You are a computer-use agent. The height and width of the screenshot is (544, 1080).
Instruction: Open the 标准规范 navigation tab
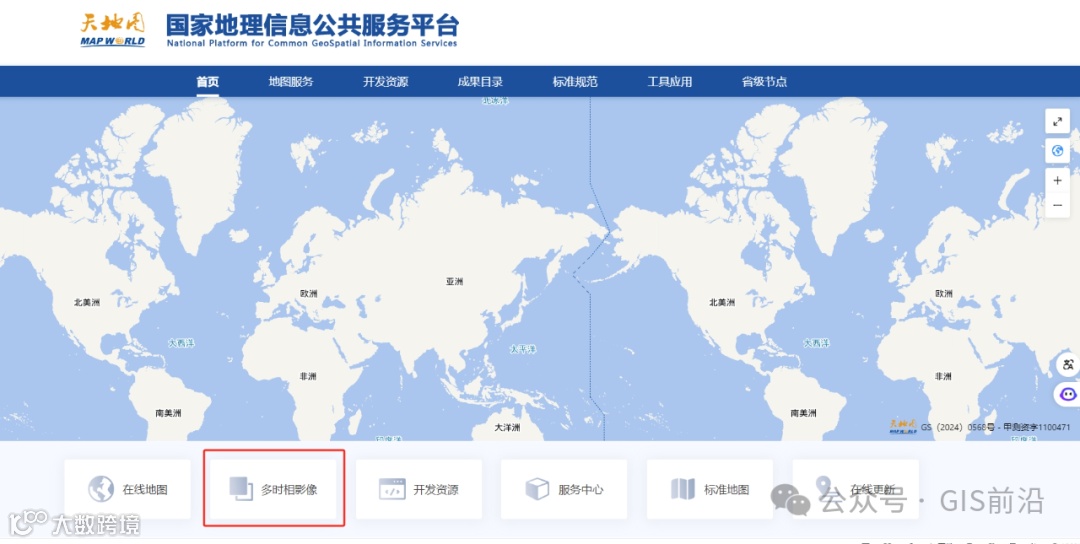click(575, 82)
